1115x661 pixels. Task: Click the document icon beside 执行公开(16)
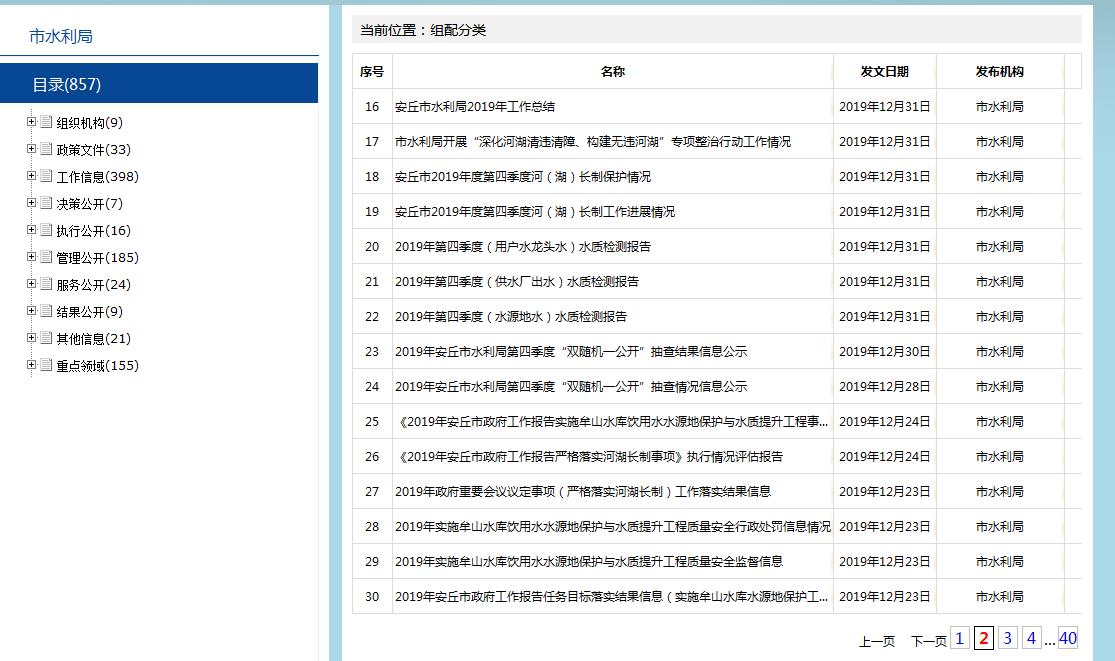tap(46, 230)
